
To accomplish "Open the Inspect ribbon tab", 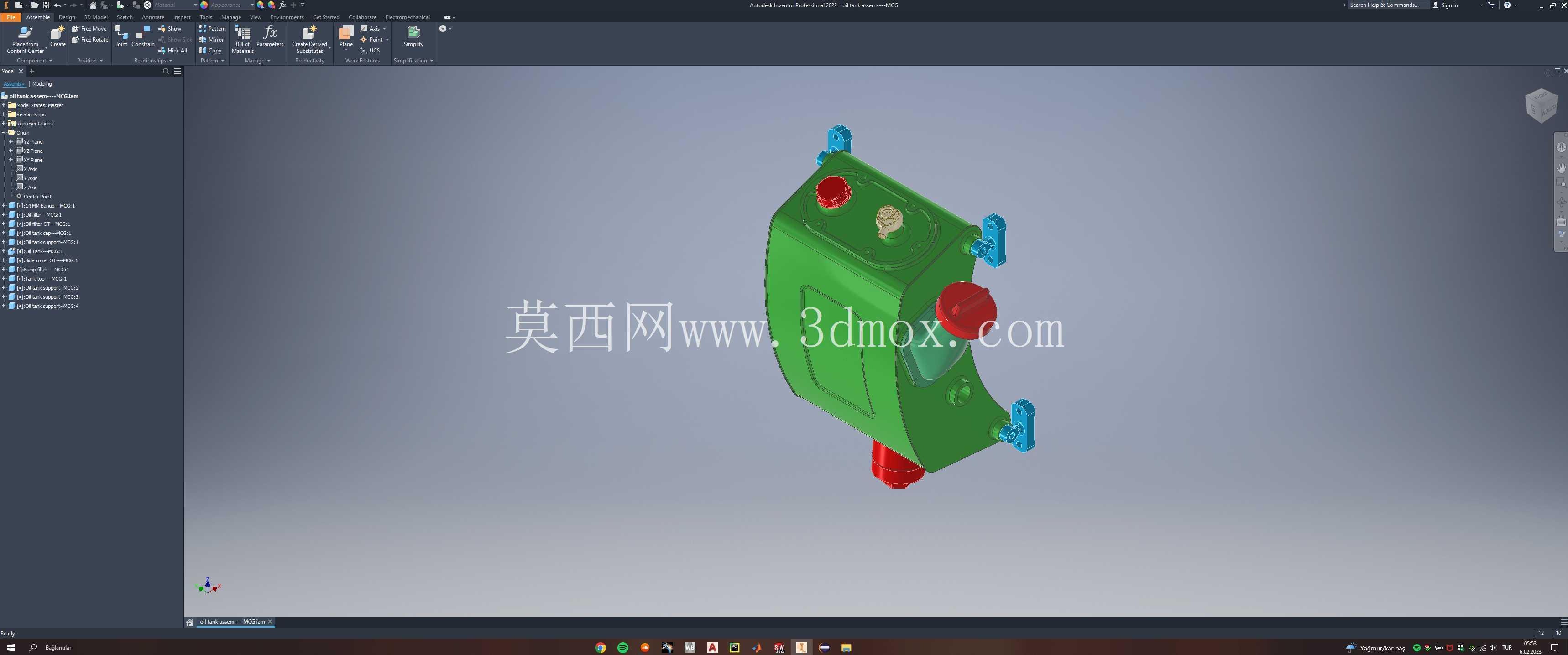I will click(x=182, y=17).
